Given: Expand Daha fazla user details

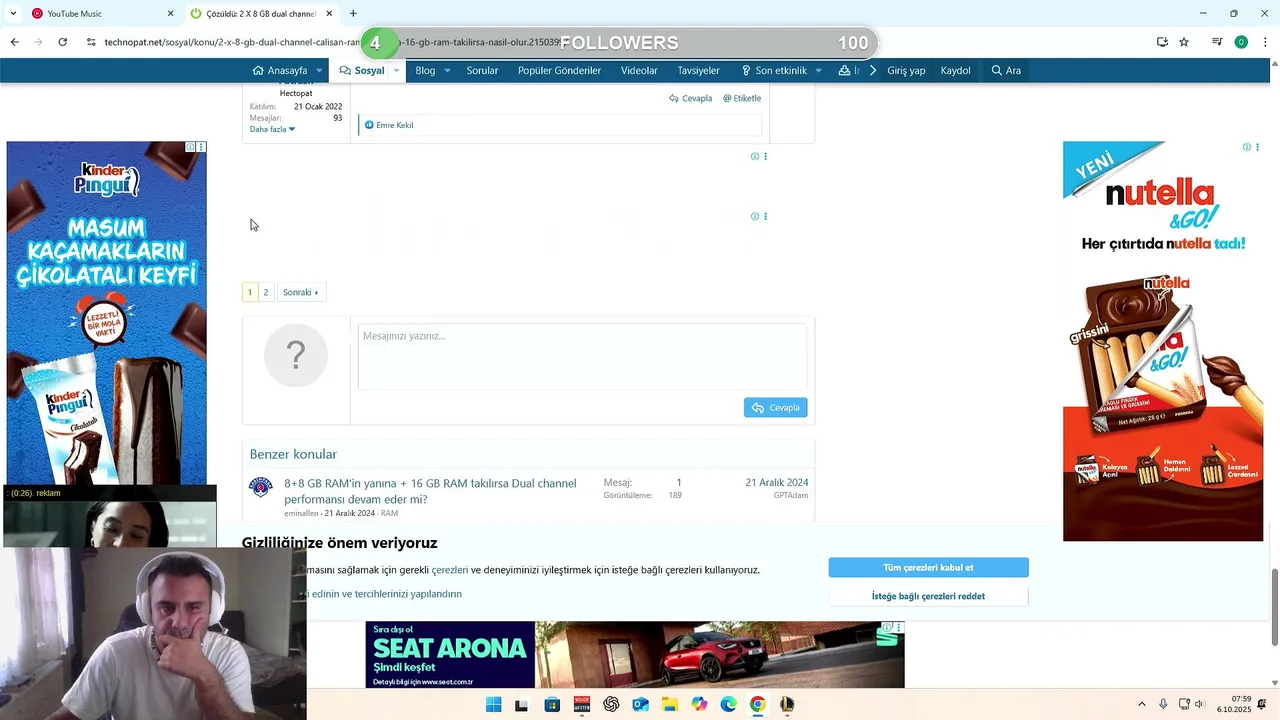Looking at the screenshot, I should click(x=272, y=129).
